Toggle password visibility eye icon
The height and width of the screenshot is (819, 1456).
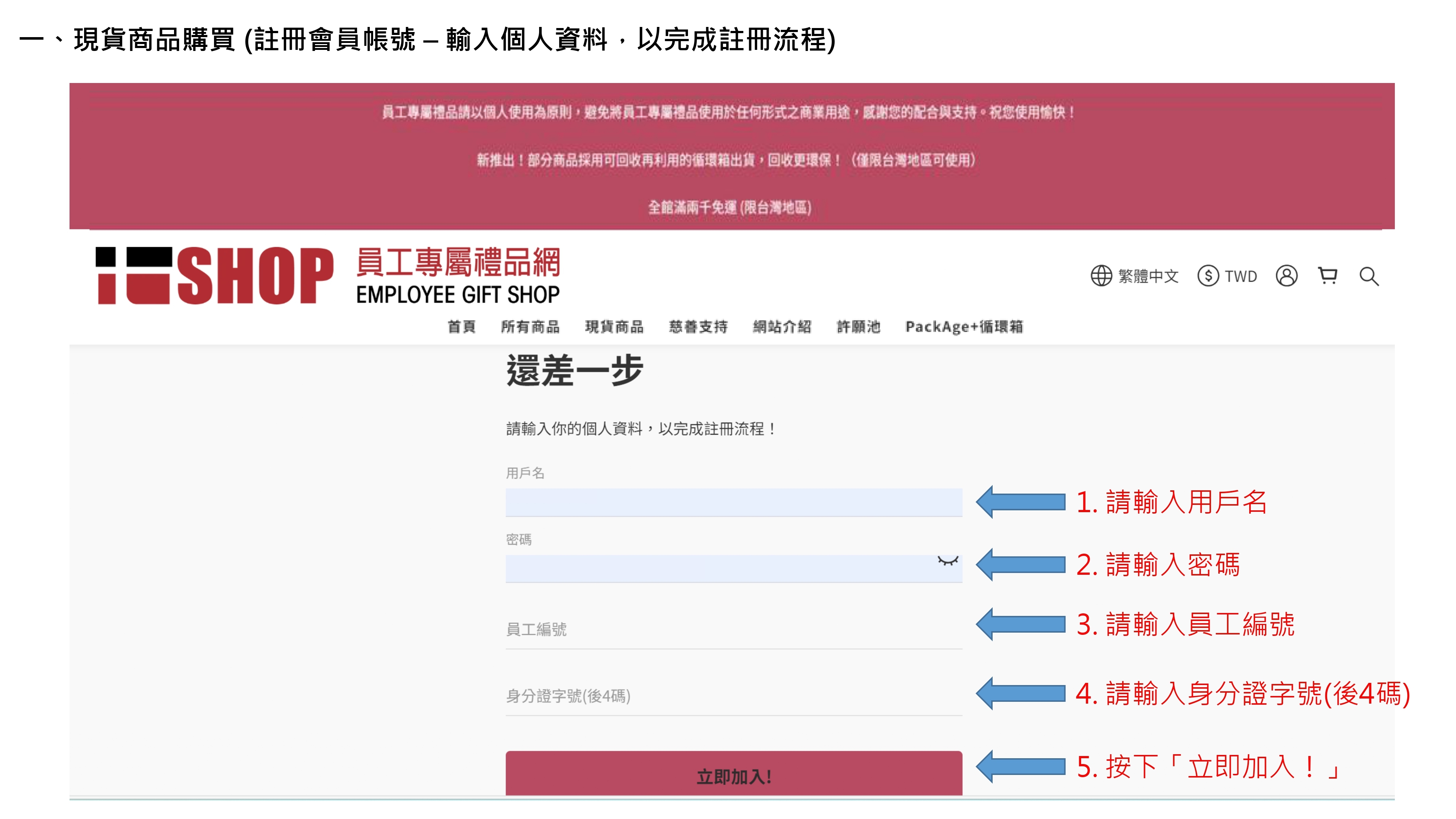[948, 561]
